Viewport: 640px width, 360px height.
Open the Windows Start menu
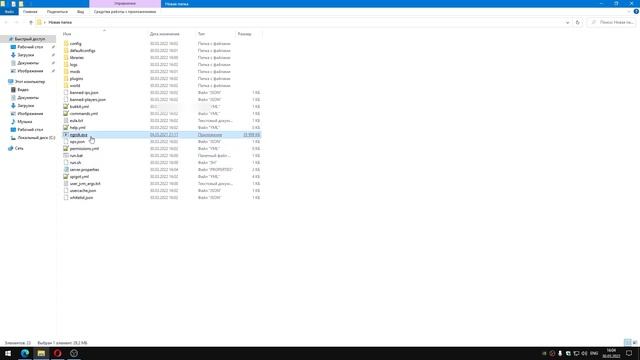click(x=8, y=353)
